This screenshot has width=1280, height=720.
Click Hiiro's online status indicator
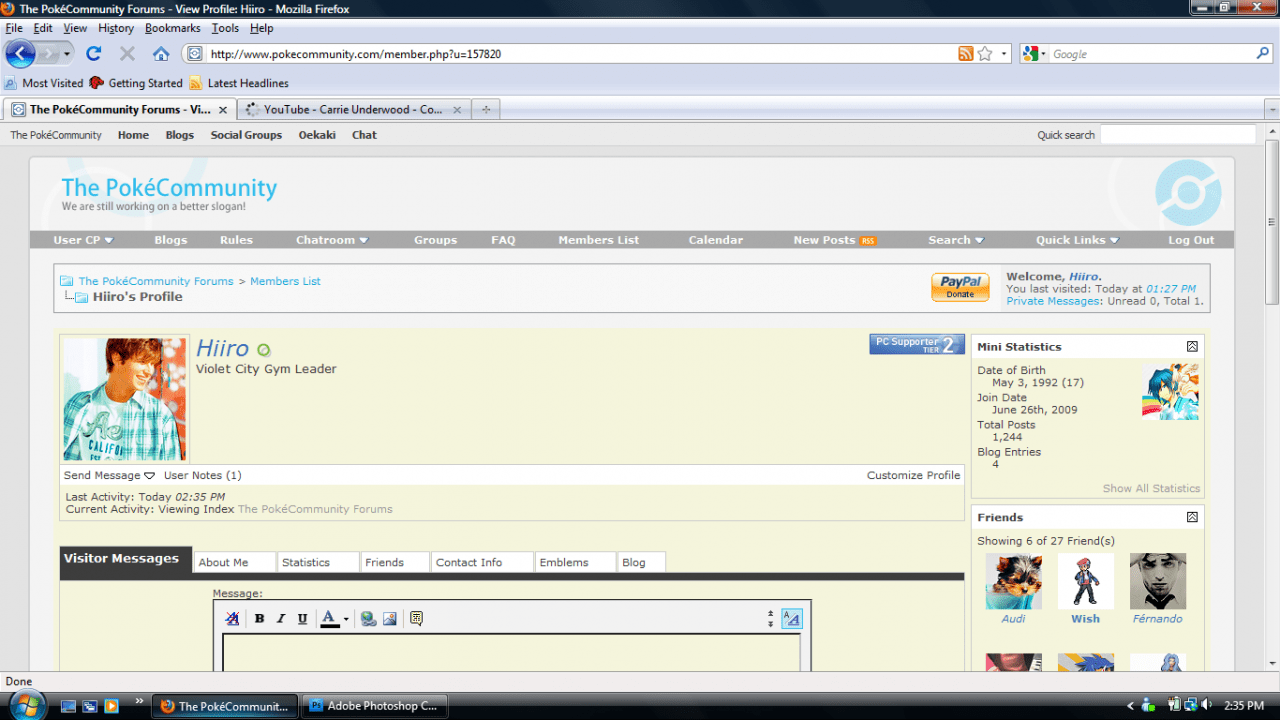point(264,350)
